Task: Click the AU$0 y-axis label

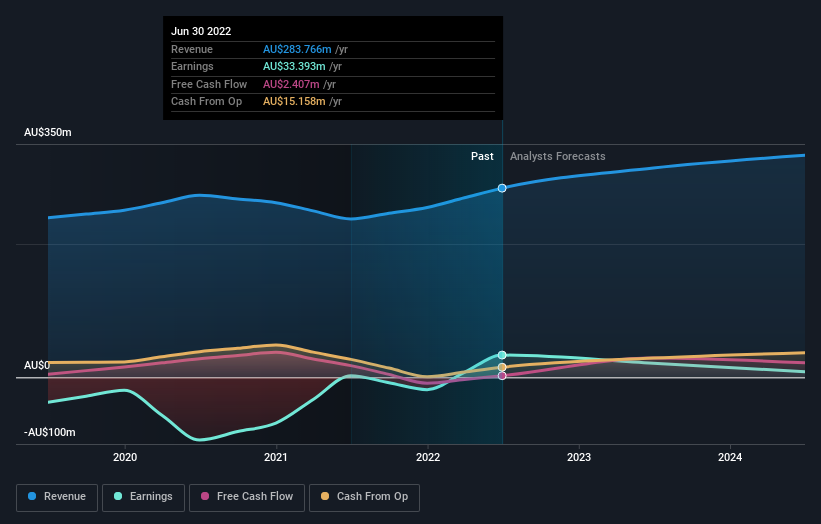Action: point(37,365)
